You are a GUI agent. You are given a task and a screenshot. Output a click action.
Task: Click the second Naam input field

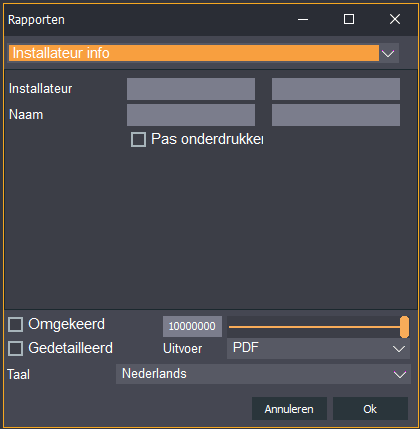pyautogui.click(x=336, y=115)
